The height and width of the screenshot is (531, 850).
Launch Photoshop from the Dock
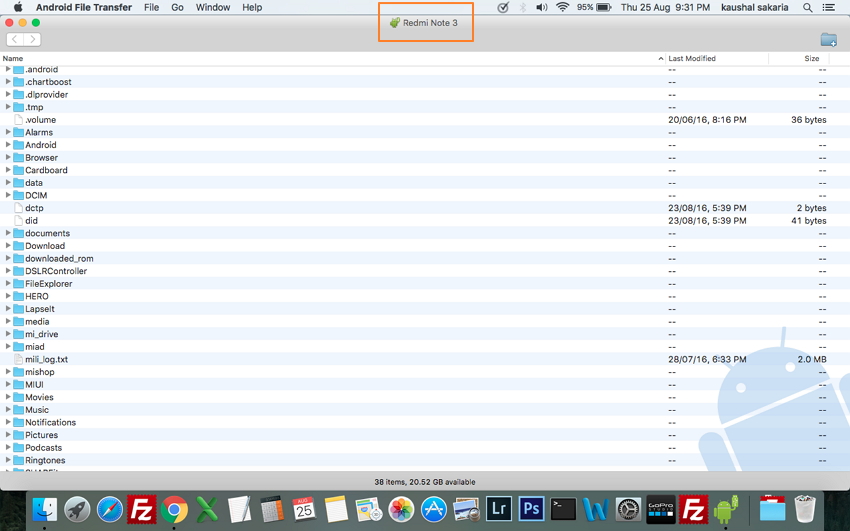531,509
